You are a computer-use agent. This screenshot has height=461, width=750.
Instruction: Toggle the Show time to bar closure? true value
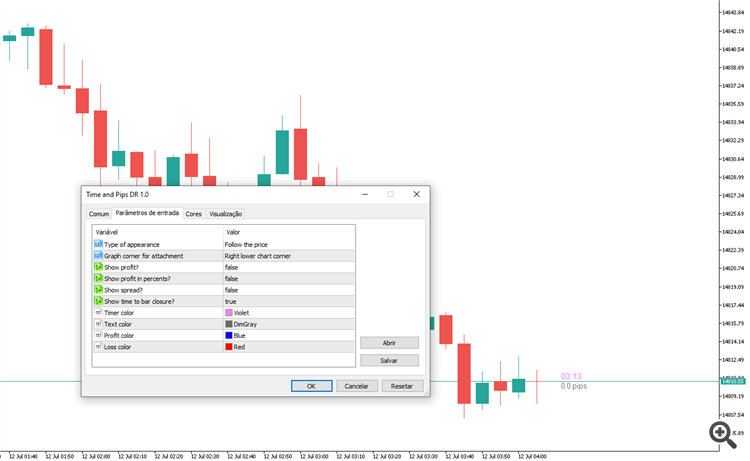(x=289, y=301)
